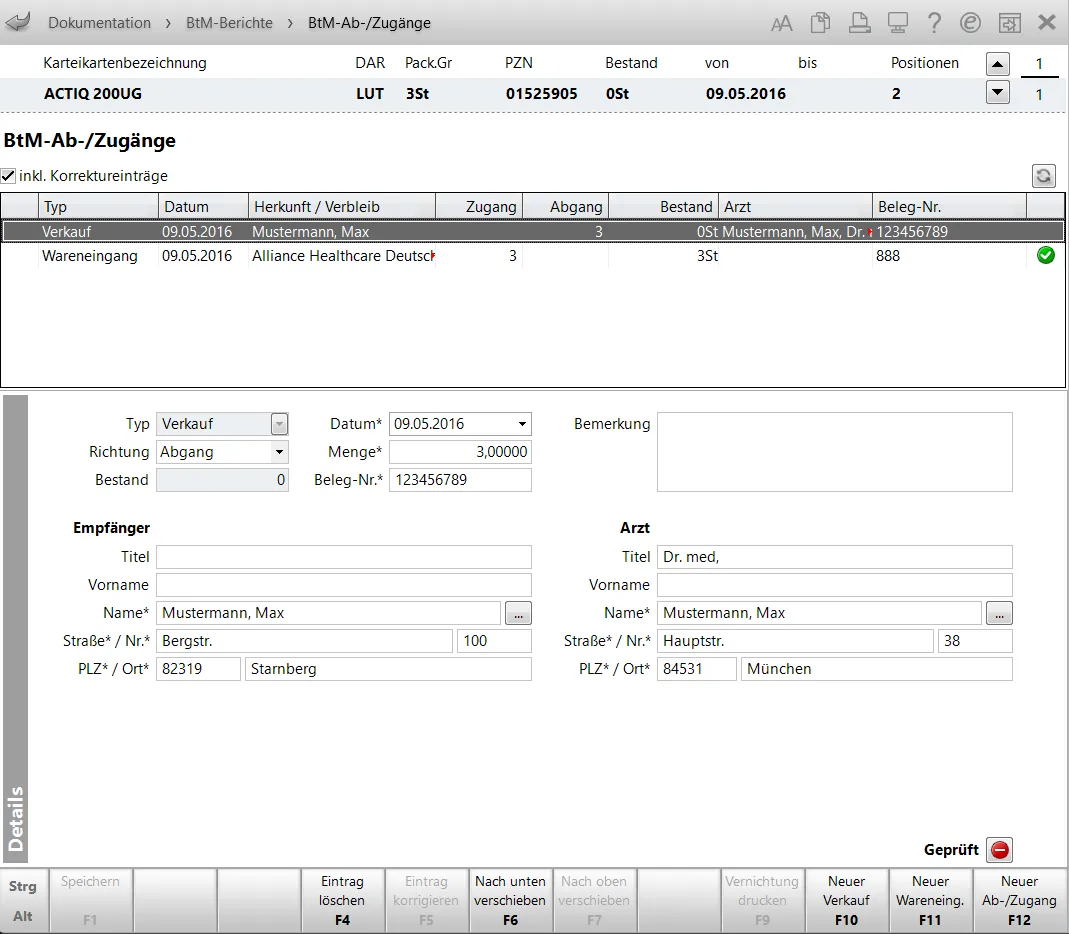
Task: Click the circled e online icon
Action: coord(970,22)
